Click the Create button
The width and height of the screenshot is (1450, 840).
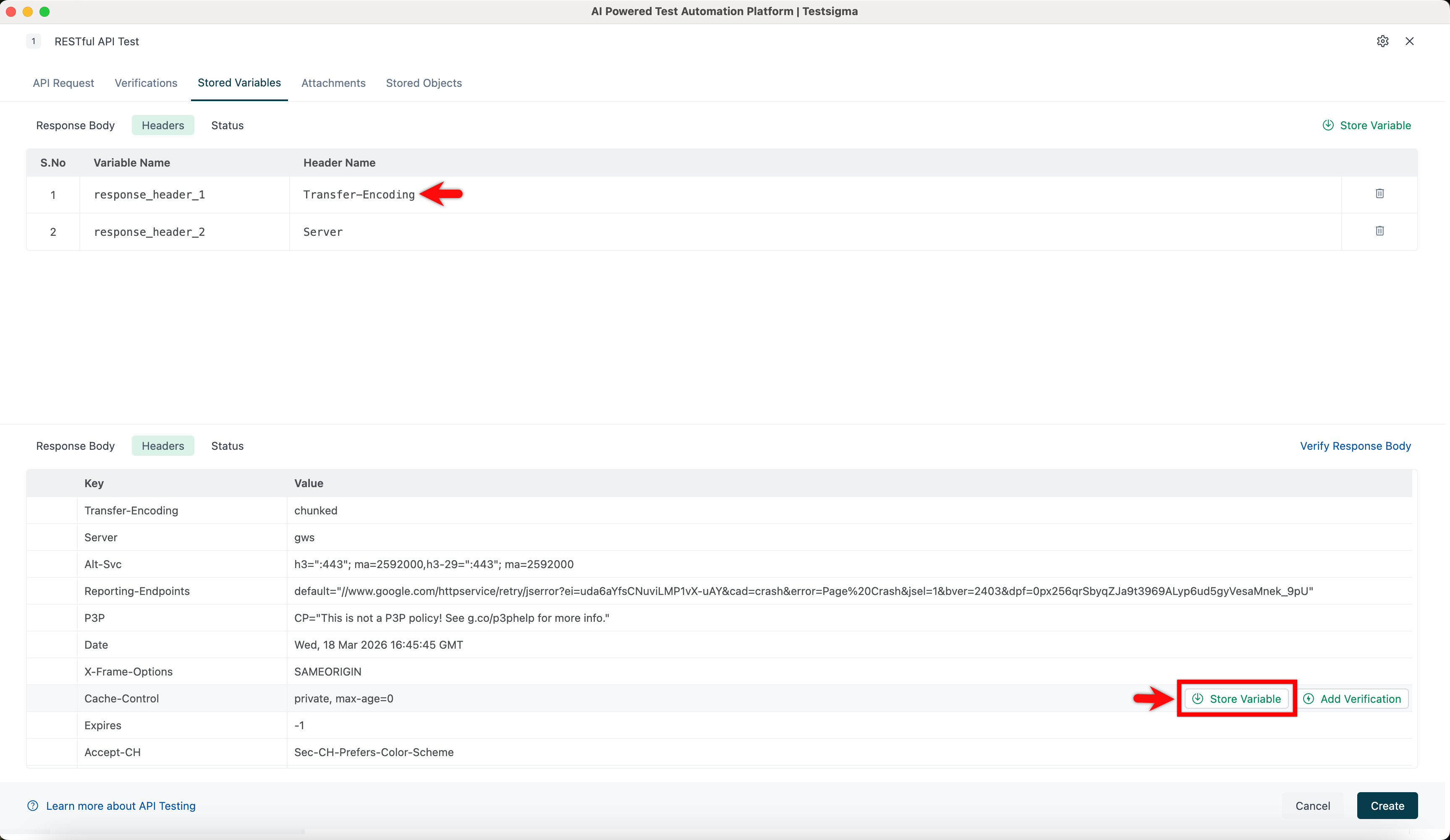click(1387, 806)
